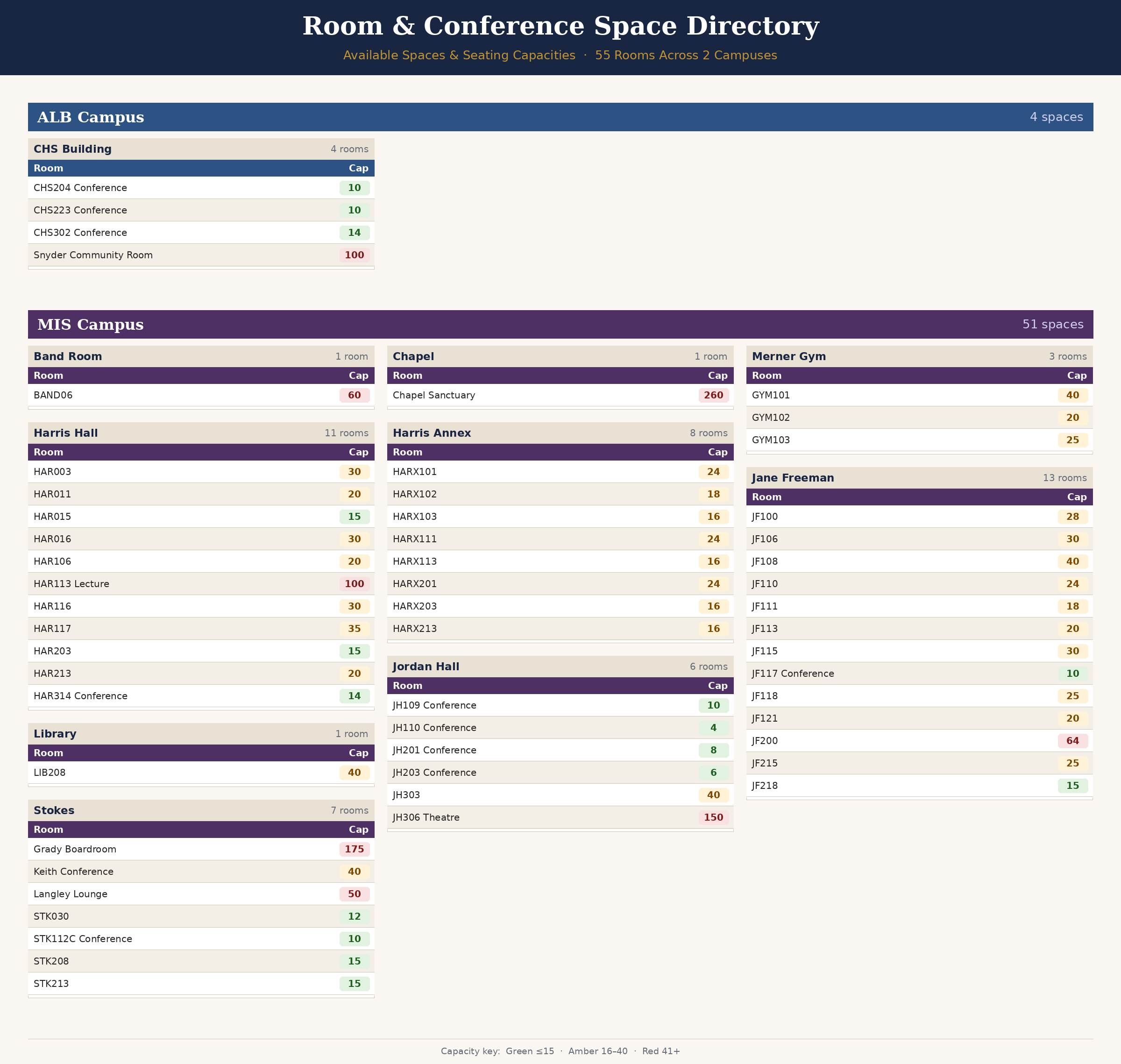Click the 260 capacity badge for Chapel Sanctuary
Image resolution: width=1121 pixels, height=1064 pixels.
(x=713, y=395)
